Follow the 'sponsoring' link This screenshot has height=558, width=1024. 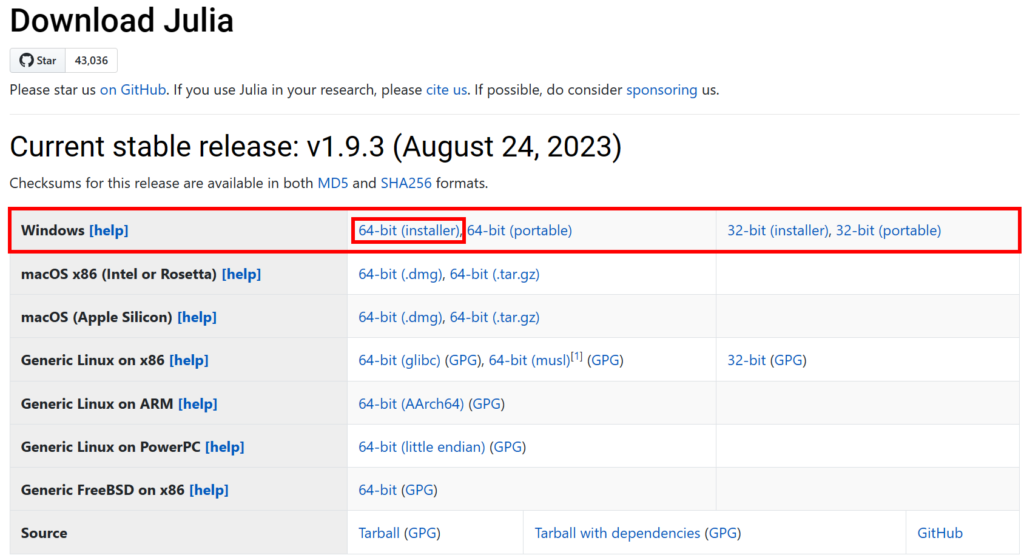pos(662,90)
